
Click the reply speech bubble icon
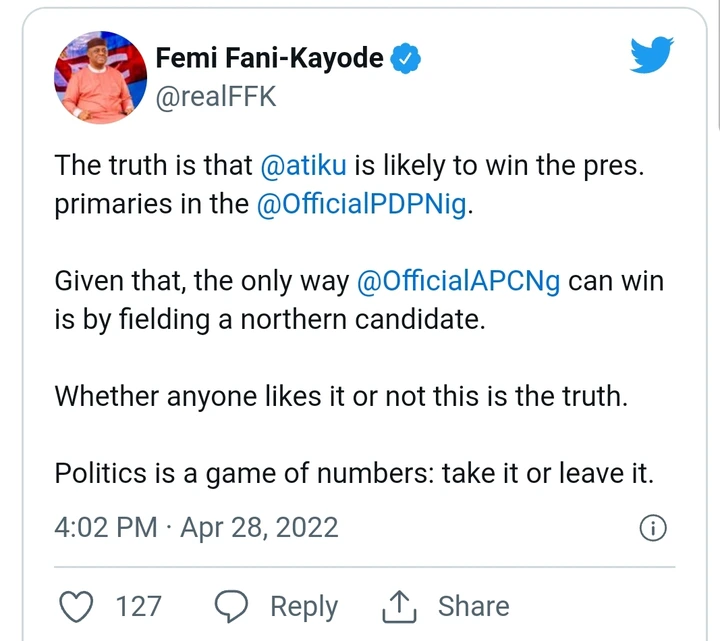click(x=232, y=606)
